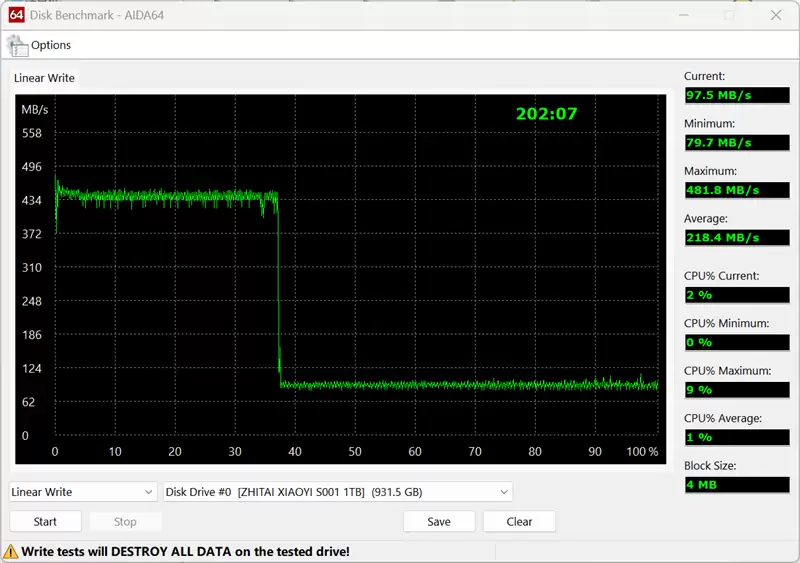800x563 pixels.
Task: Click the Block Size value 4 MB
Action: click(737, 485)
